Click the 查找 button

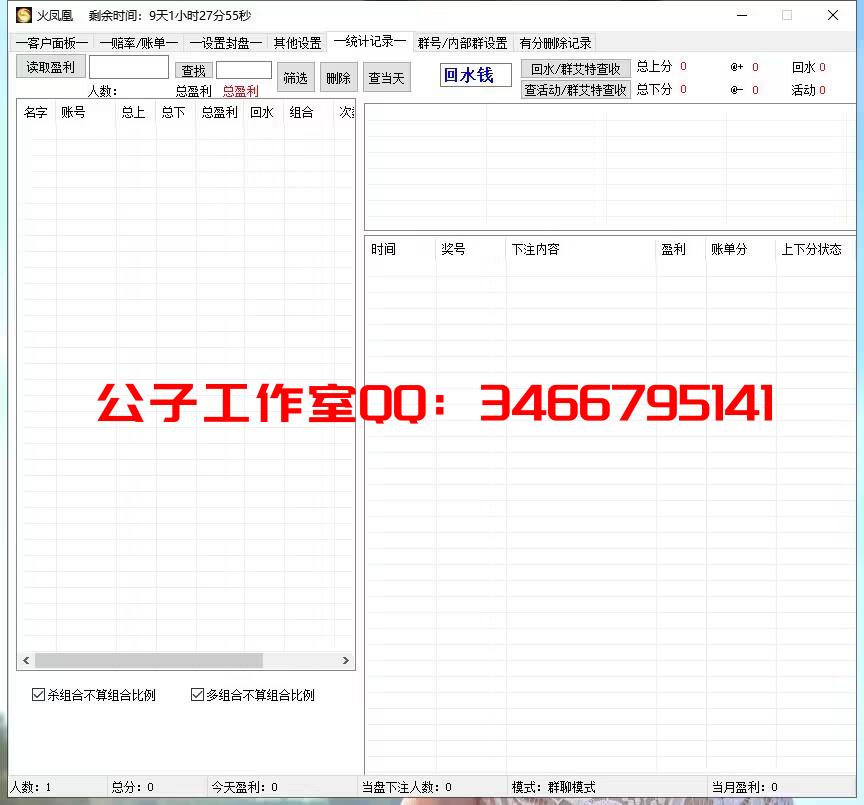[x=193, y=71]
